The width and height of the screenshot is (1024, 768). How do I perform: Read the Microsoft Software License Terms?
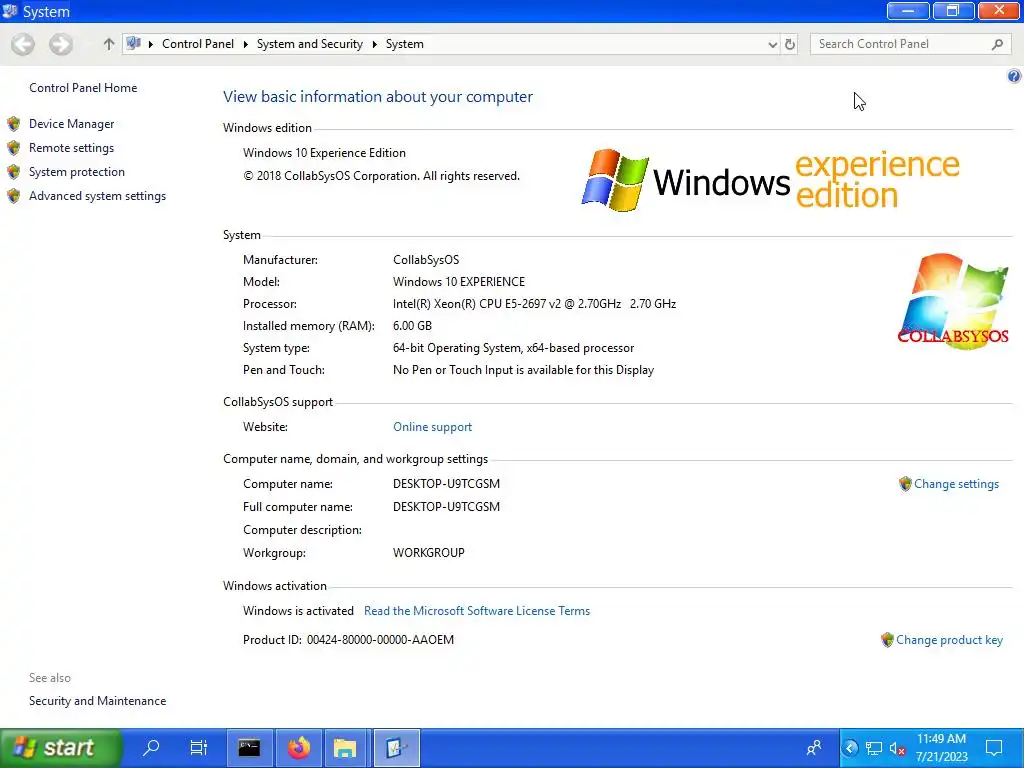pos(477,611)
